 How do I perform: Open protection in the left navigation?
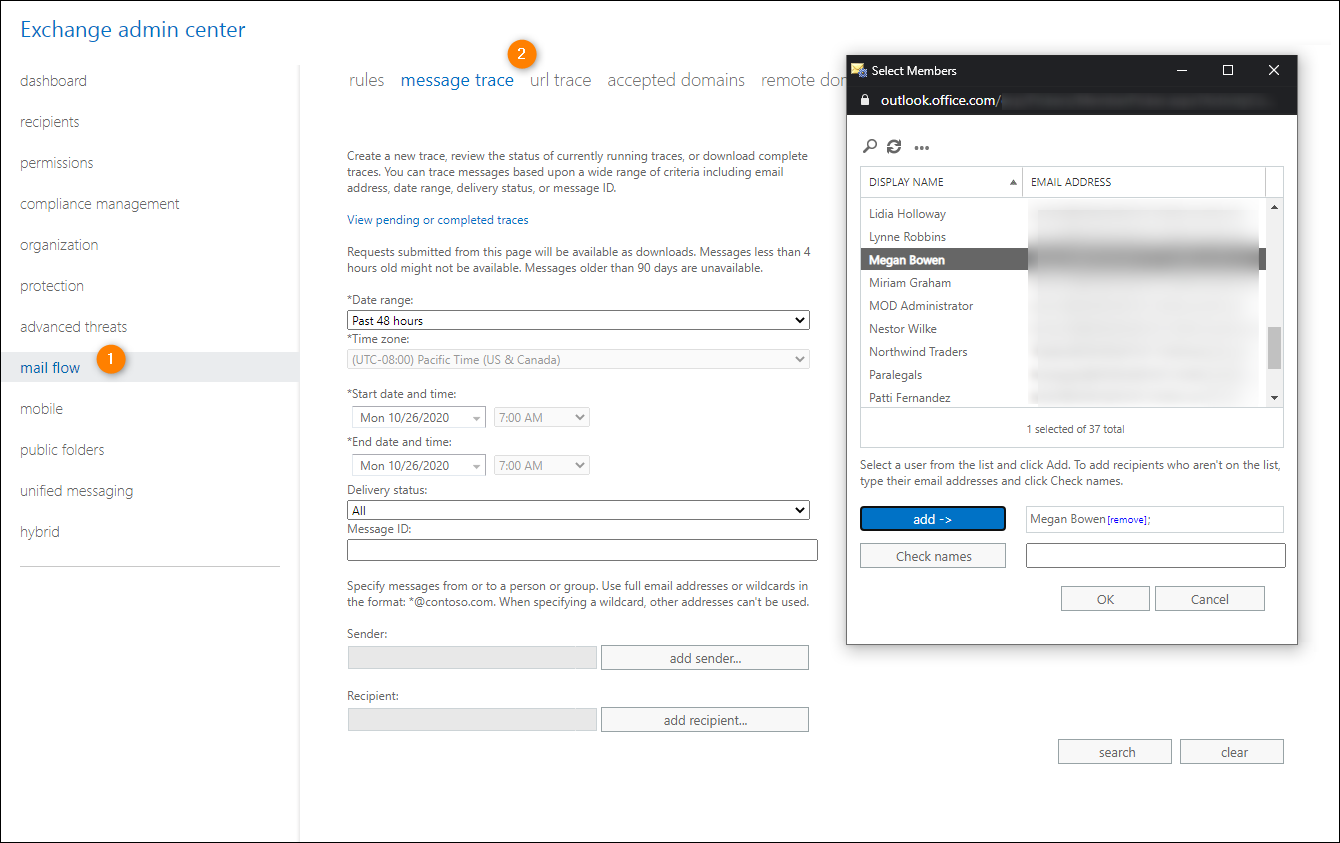[x=54, y=286]
